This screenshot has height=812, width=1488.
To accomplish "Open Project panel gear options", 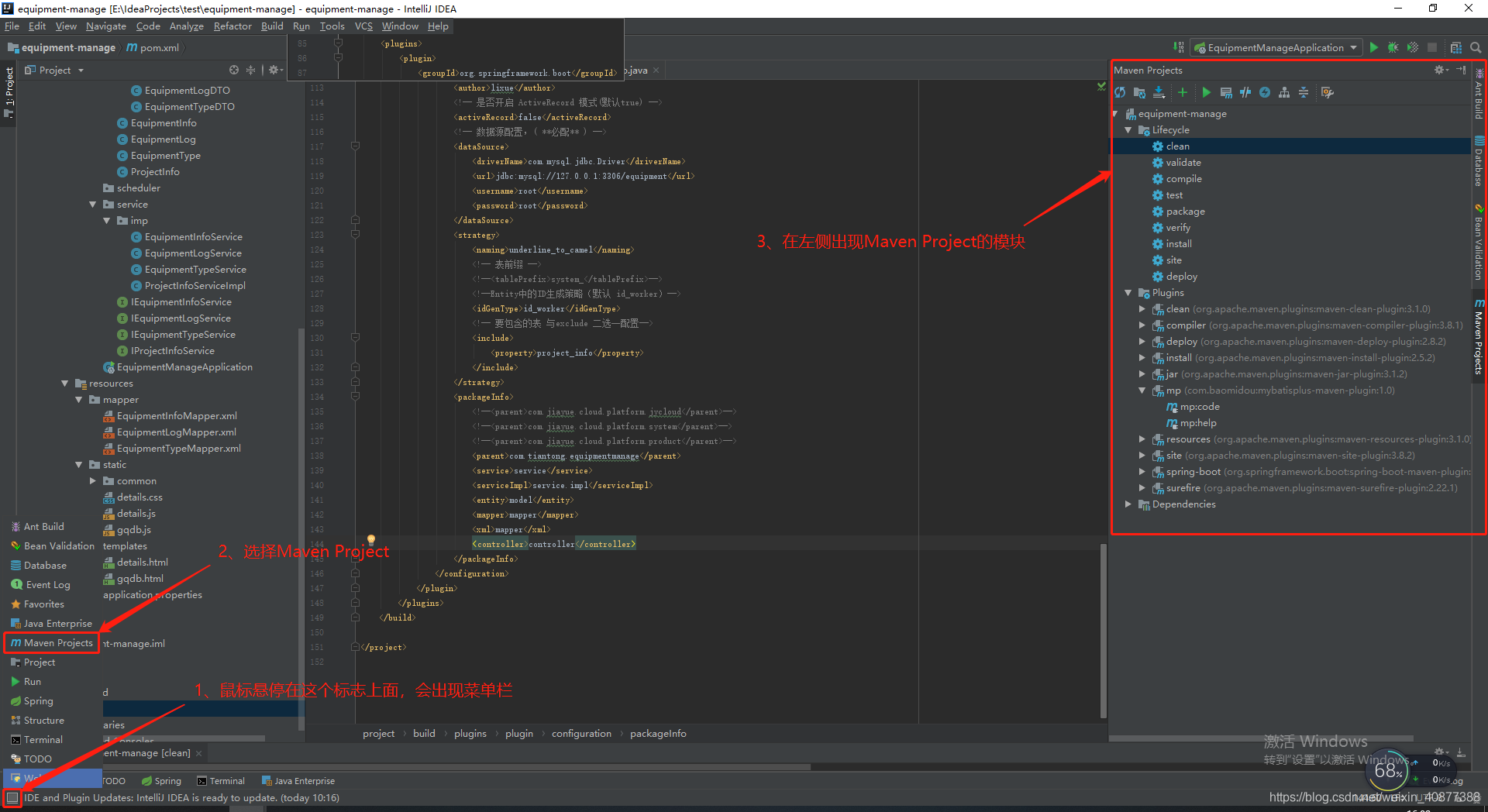I will 274,70.
